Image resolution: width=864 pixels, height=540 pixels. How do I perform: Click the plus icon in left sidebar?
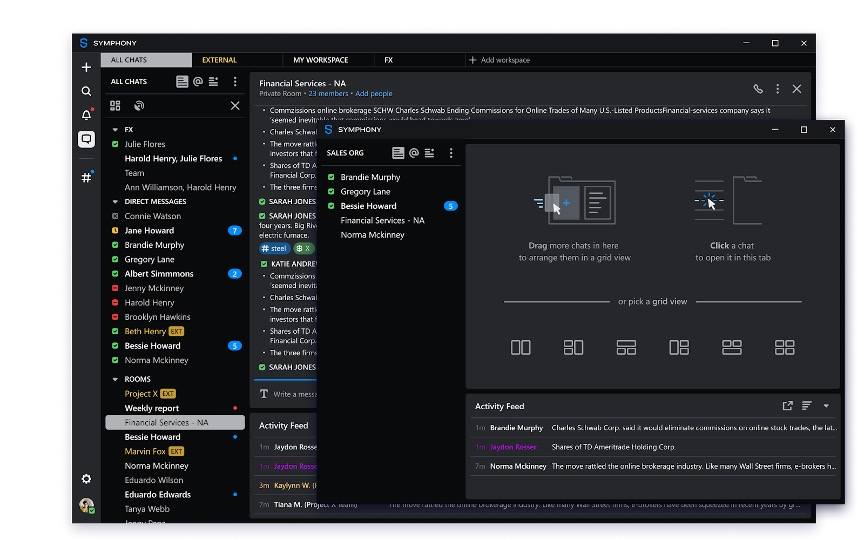click(87, 67)
